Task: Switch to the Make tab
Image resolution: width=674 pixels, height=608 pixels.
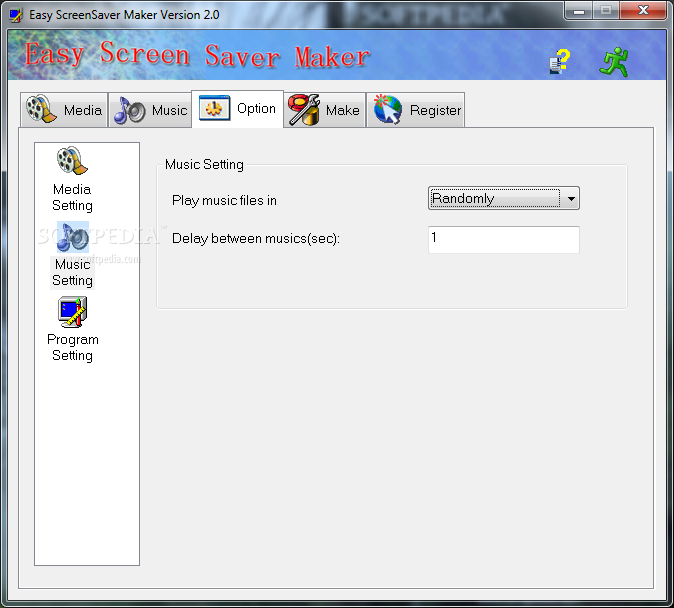Action: [x=325, y=110]
